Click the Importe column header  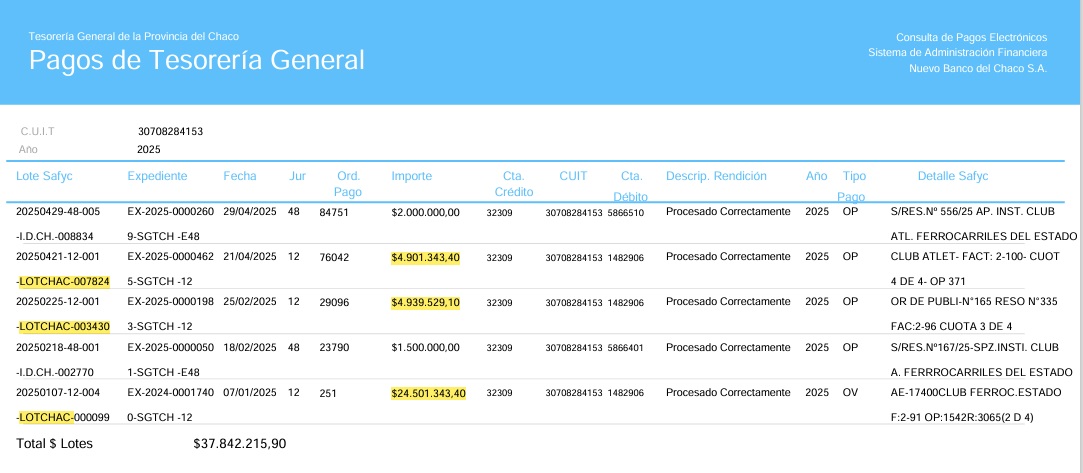[412, 176]
